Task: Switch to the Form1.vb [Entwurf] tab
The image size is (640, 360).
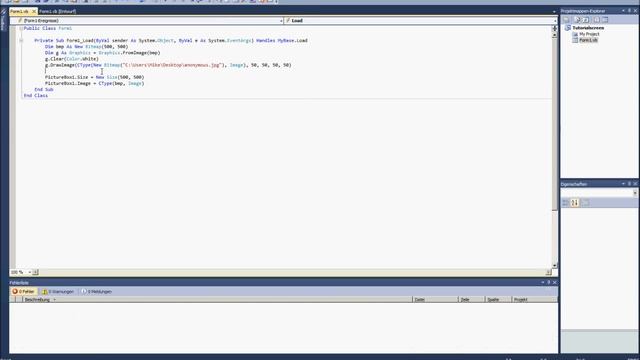Action: coord(58,11)
